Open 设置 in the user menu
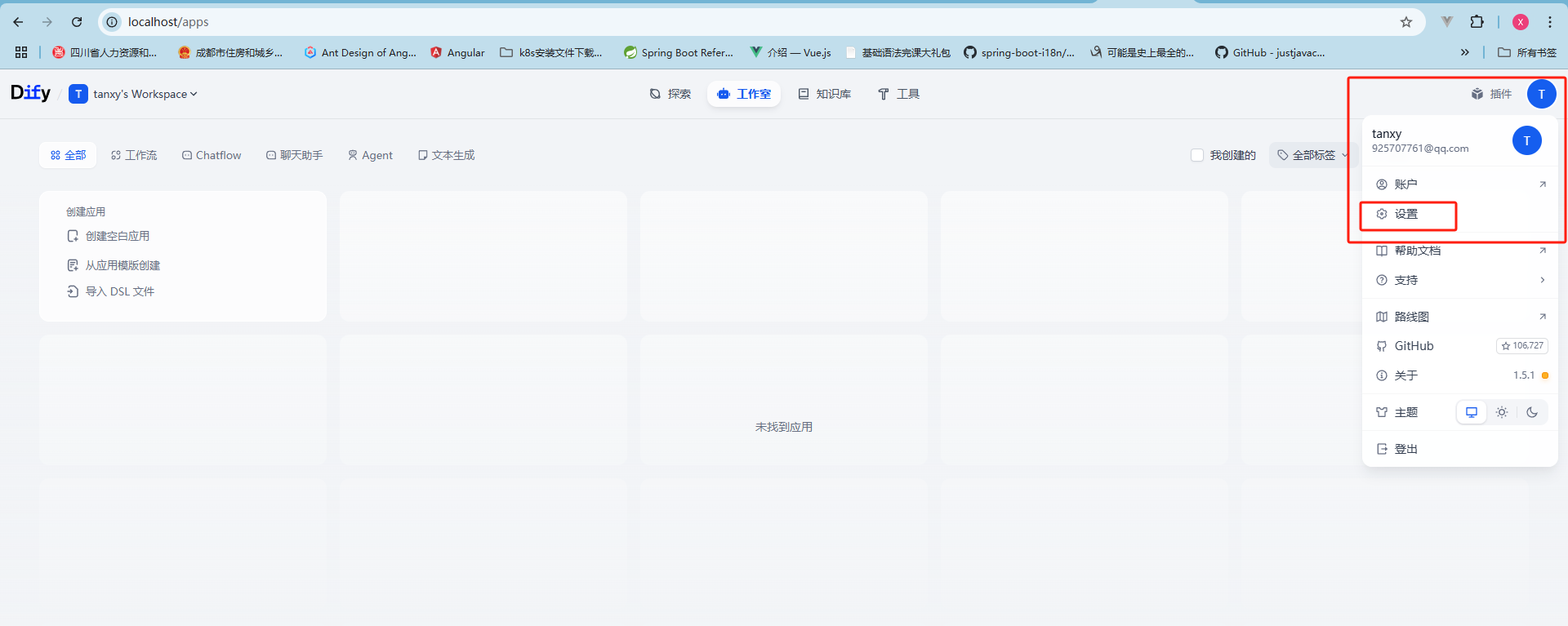The width and height of the screenshot is (1568, 626). (1460, 214)
